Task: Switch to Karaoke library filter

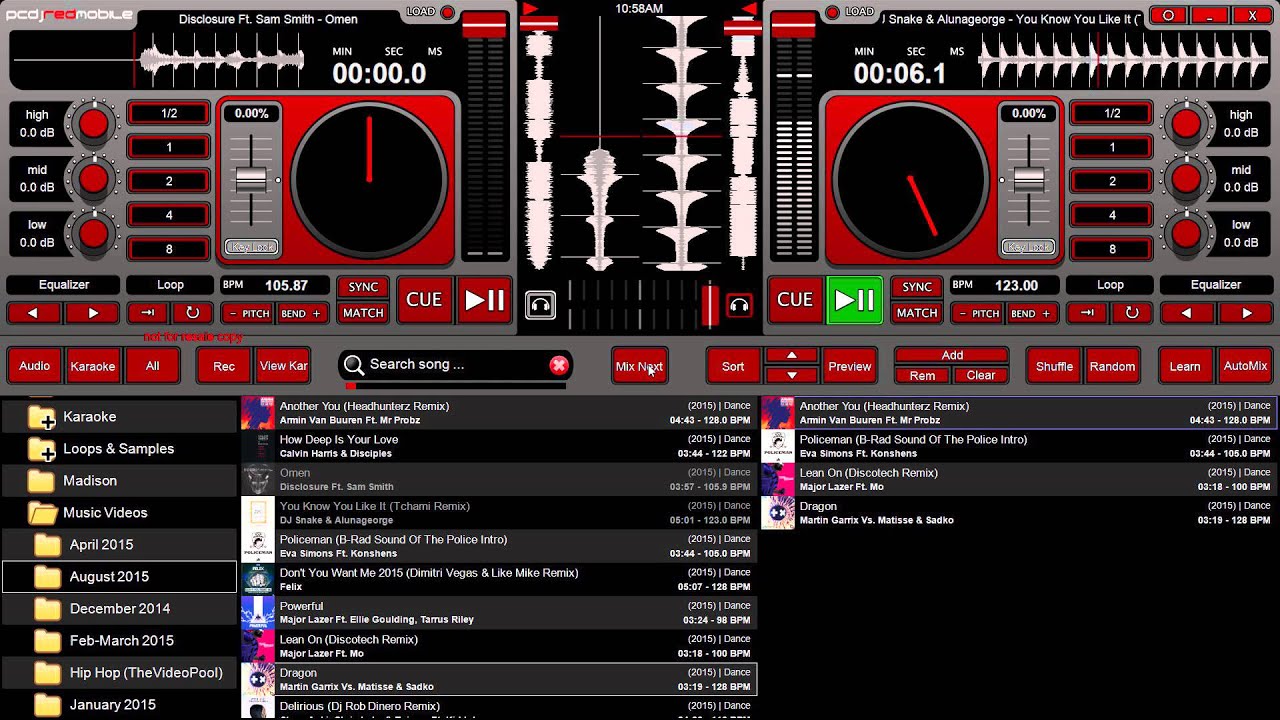Action: (x=93, y=366)
